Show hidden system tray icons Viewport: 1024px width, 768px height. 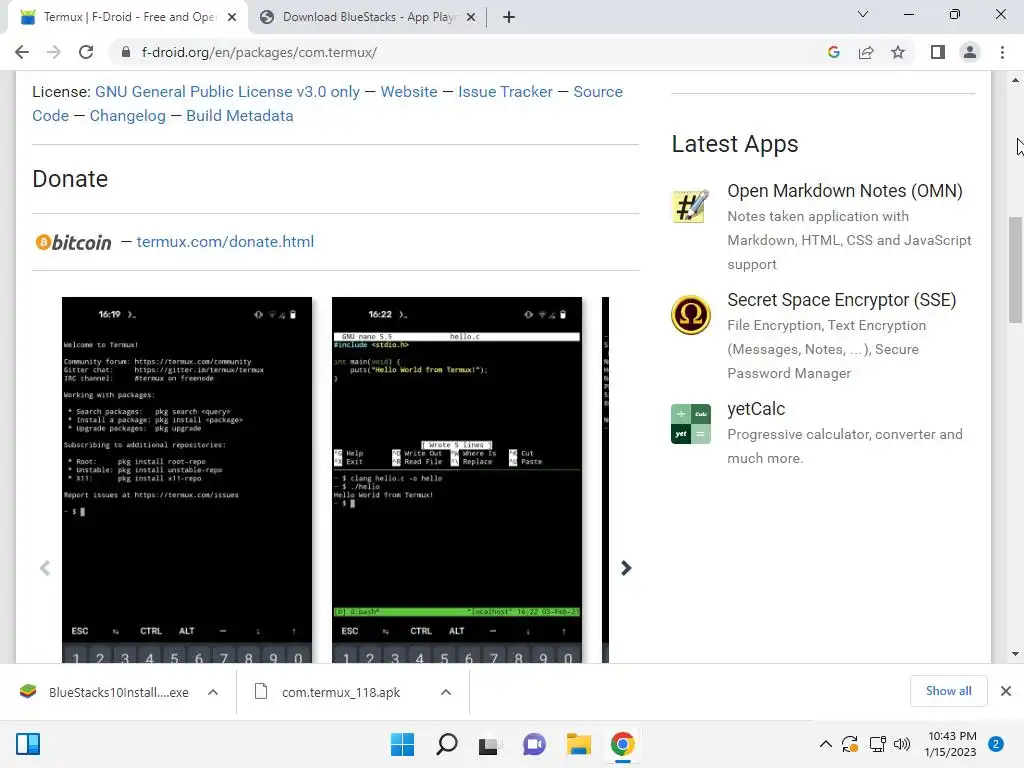point(825,744)
